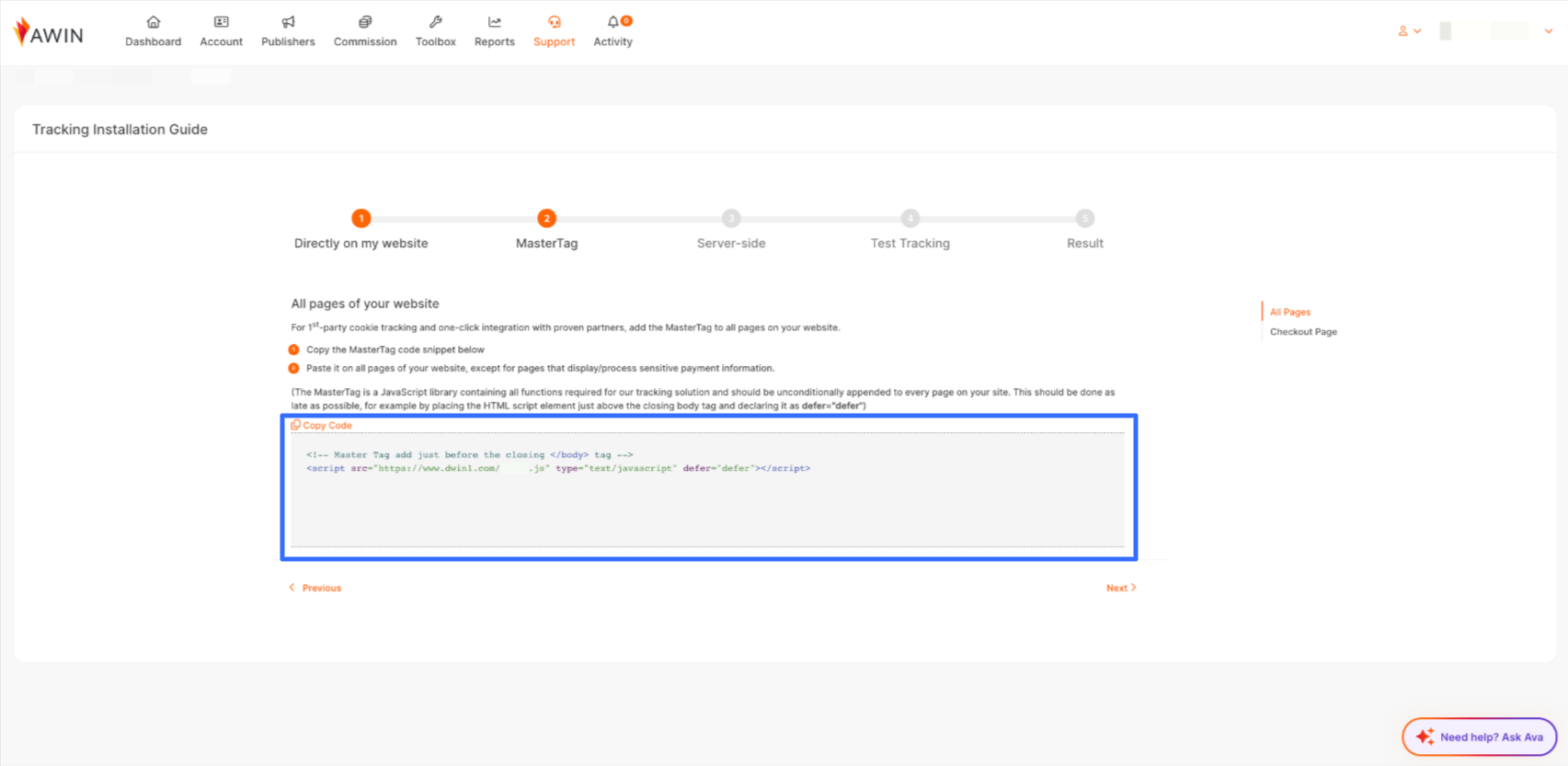
Task: Go to step 1 Directly on my website
Action: pos(361,219)
